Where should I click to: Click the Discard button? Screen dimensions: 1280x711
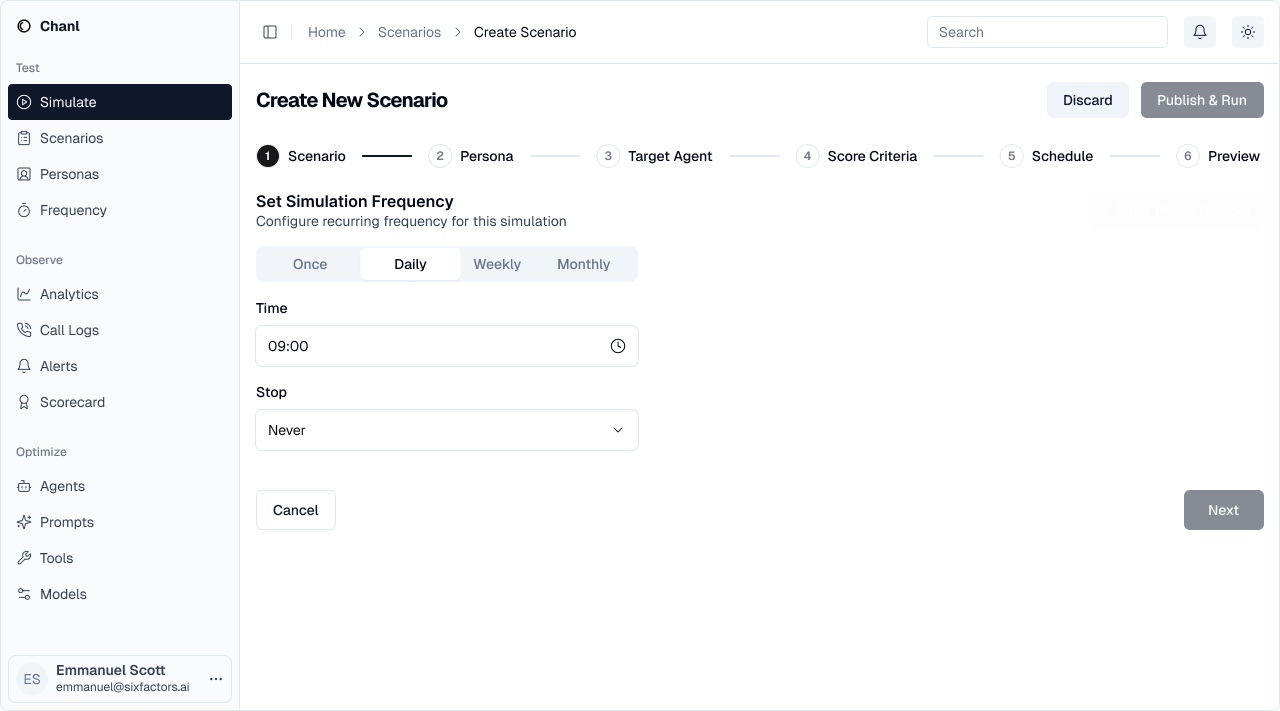pos(1087,100)
